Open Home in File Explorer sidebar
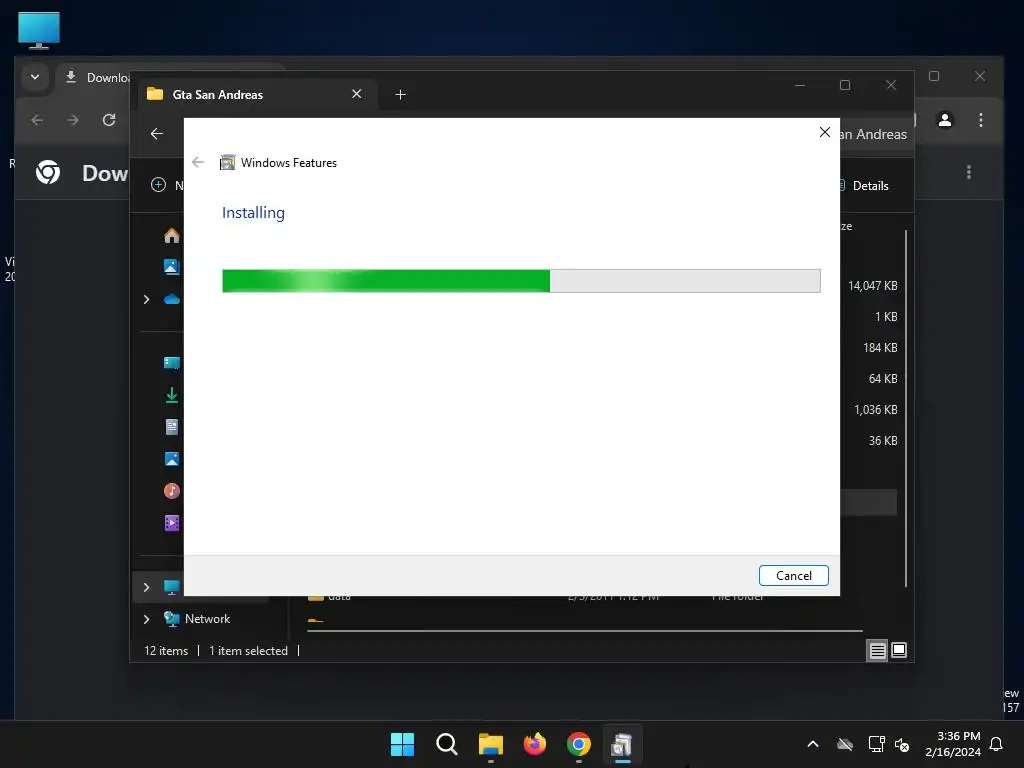 tap(172, 235)
